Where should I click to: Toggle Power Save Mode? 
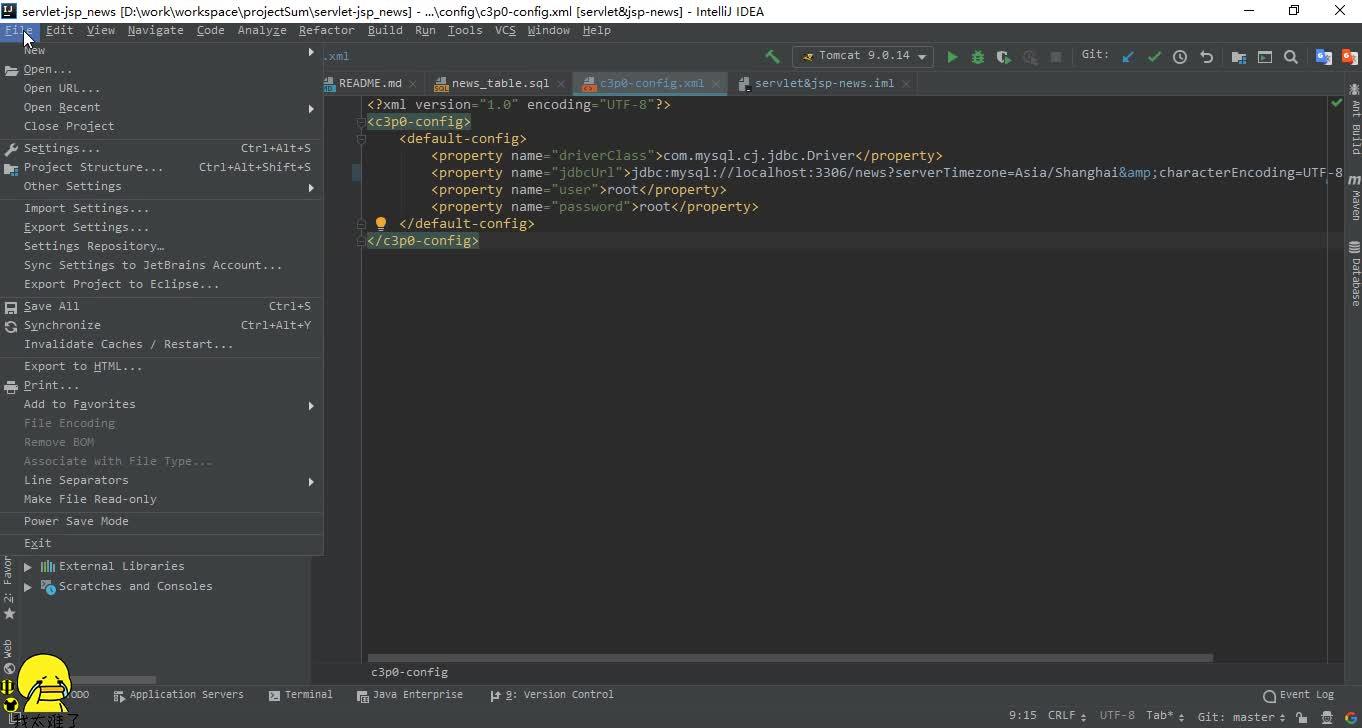click(75, 521)
